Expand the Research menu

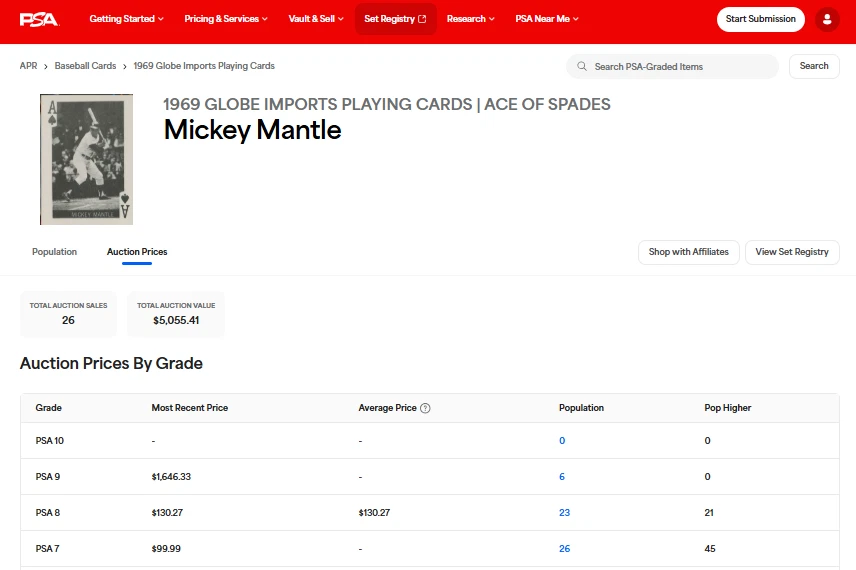pos(471,19)
